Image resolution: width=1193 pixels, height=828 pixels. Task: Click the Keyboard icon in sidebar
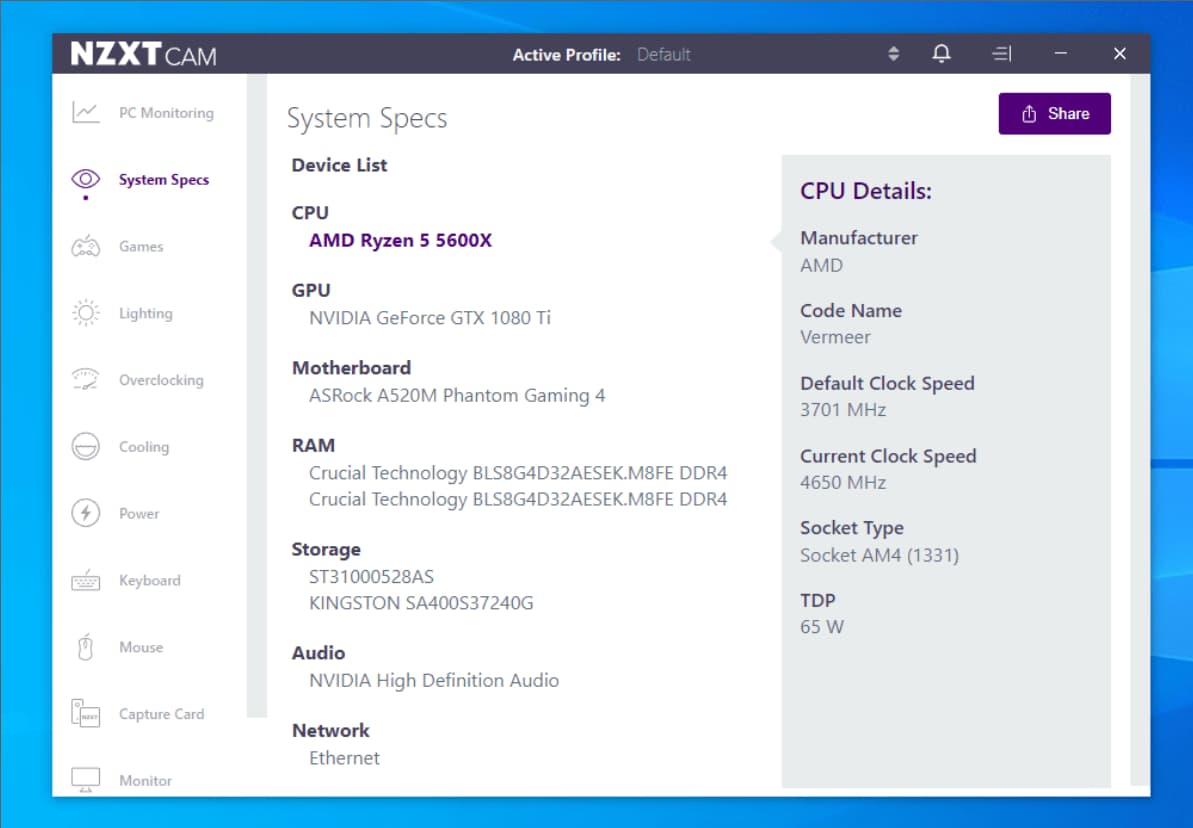pyautogui.click(x=85, y=581)
